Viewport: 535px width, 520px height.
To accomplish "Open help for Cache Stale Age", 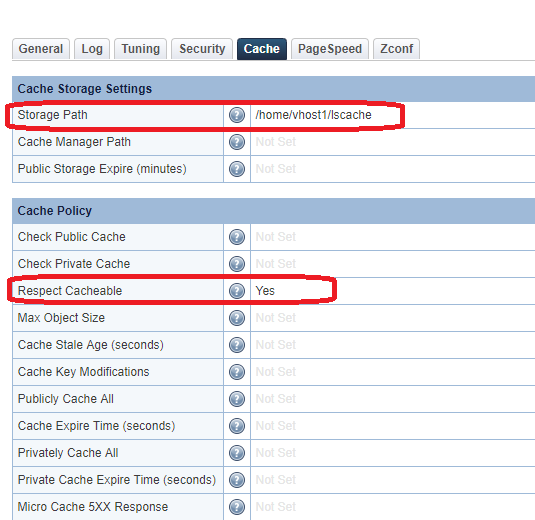I will tap(237, 345).
